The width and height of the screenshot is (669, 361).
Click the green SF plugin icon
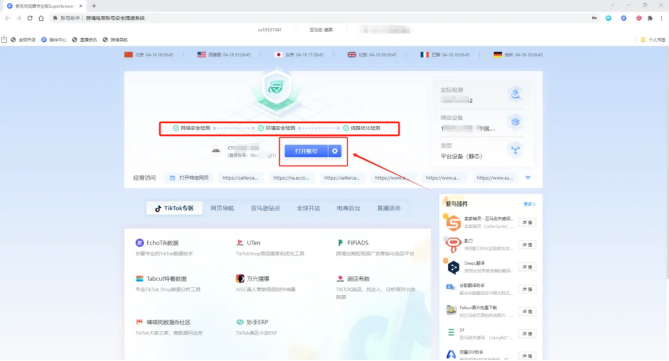pyautogui.click(x=451, y=333)
